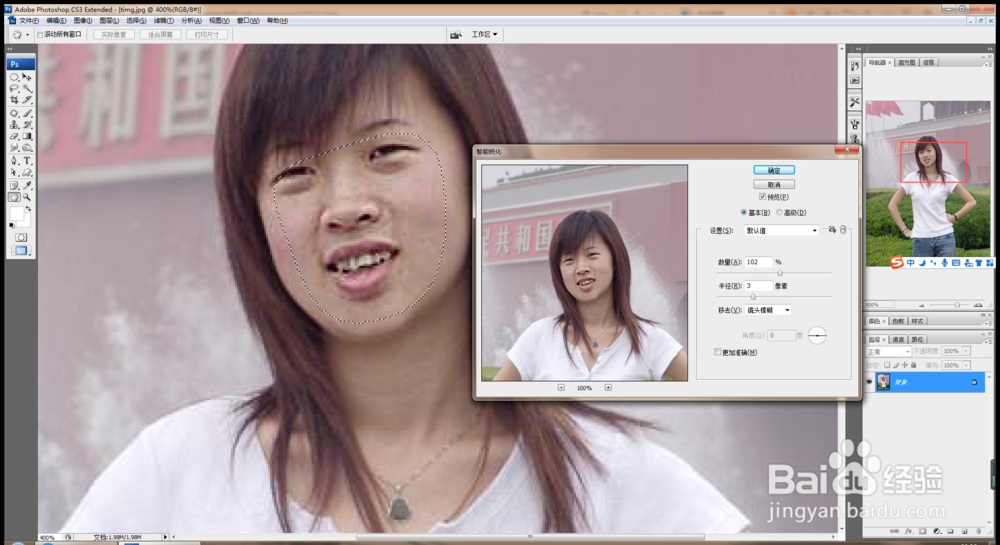Click 确定 in the Smart Sharpen dialog
This screenshot has height=545, width=1000.
pos(774,170)
